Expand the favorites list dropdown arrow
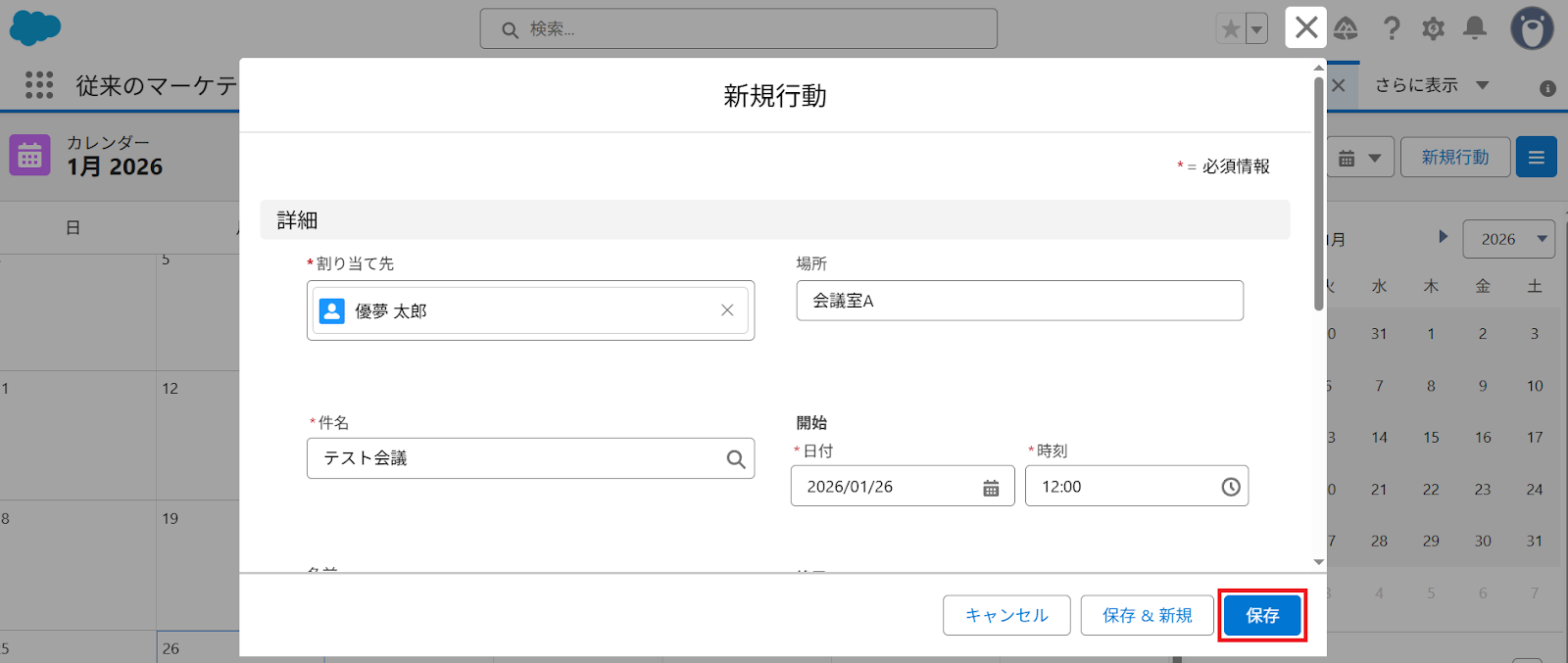Screen dimensions: 1568x663 point(1256,29)
